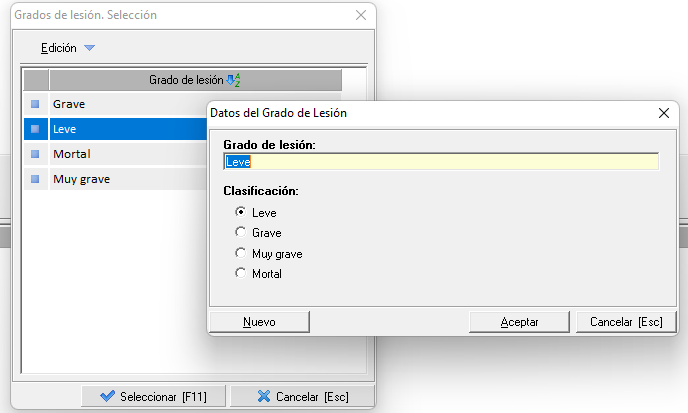Viewport: 688px width, 413px height.
Task: Select the Leve classification radio button
Action: (x=240, y=212)
